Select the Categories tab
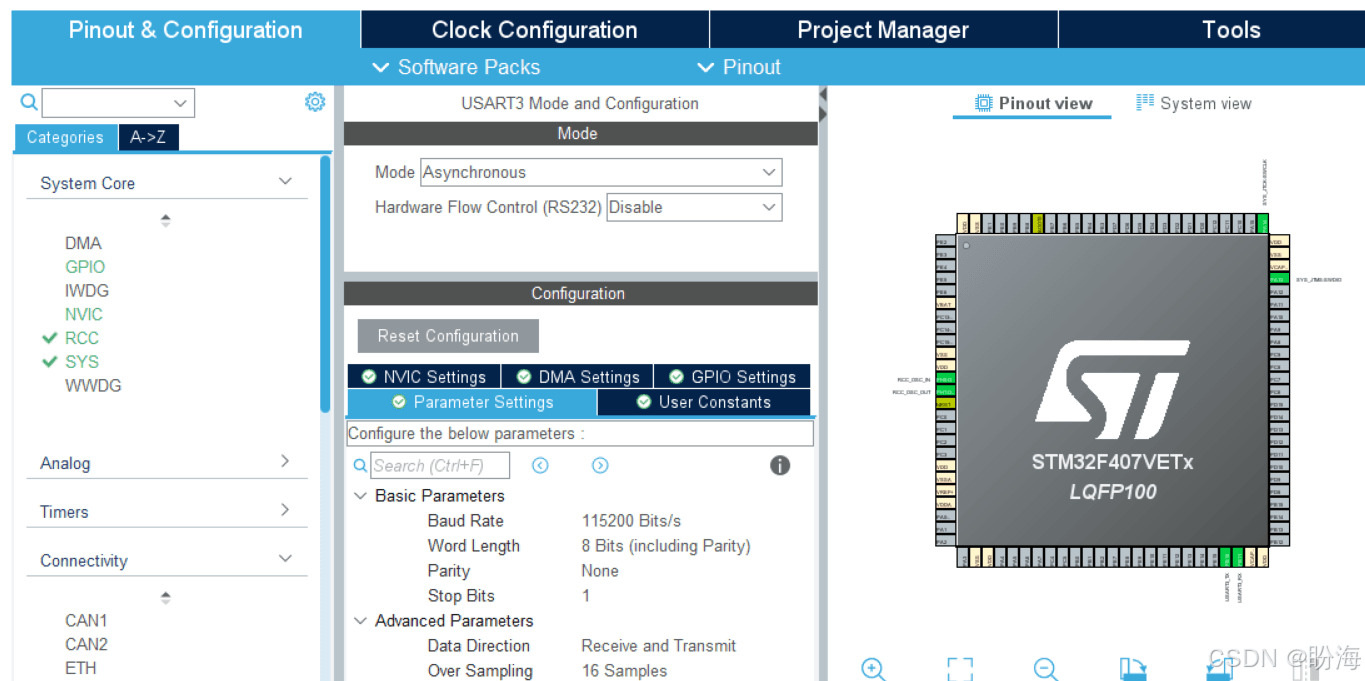The width and height of the screenshot is (1365, 681). pyautogui.click(x=65, y=137)
